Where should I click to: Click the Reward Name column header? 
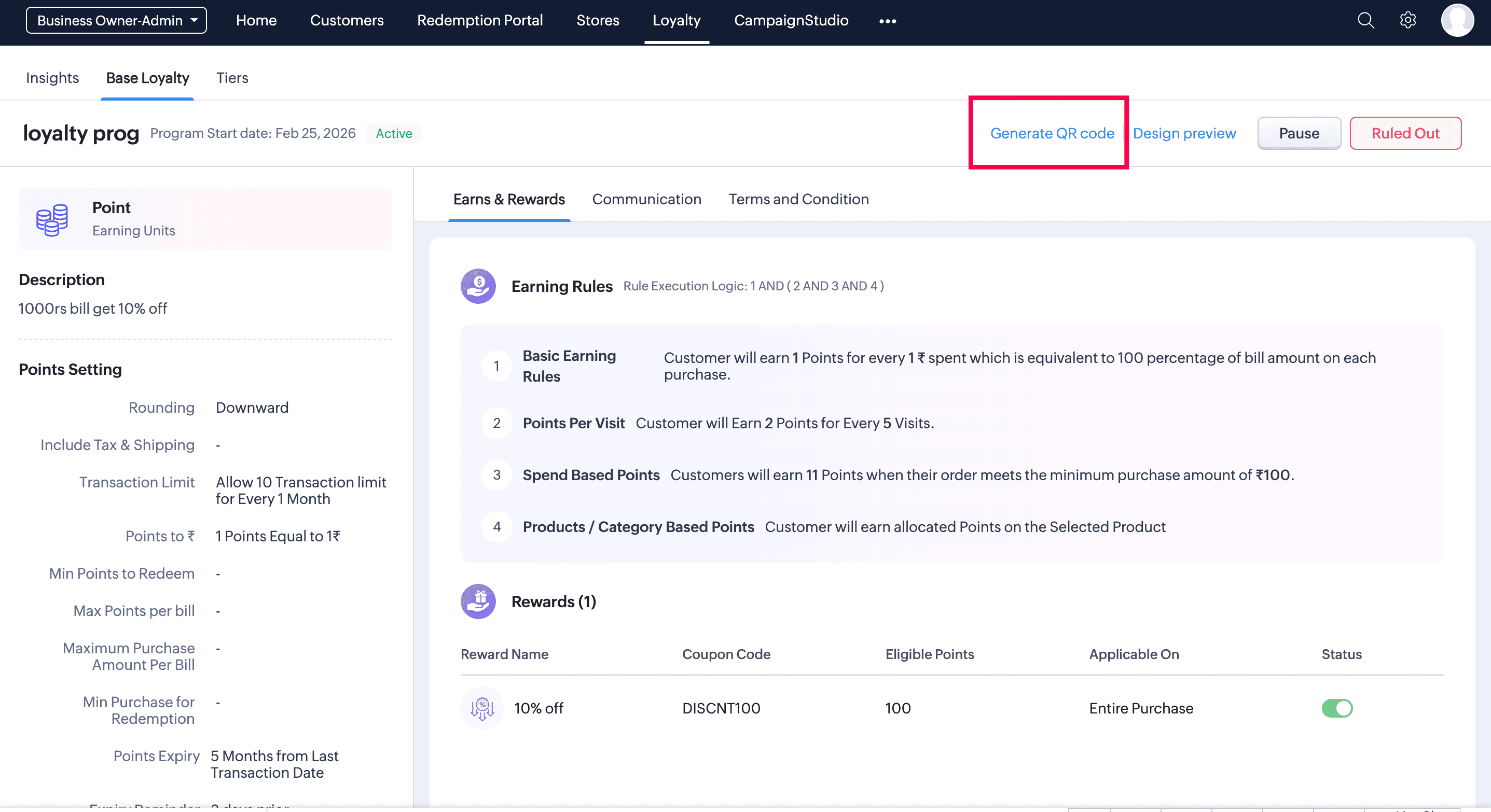coord(504,654)
